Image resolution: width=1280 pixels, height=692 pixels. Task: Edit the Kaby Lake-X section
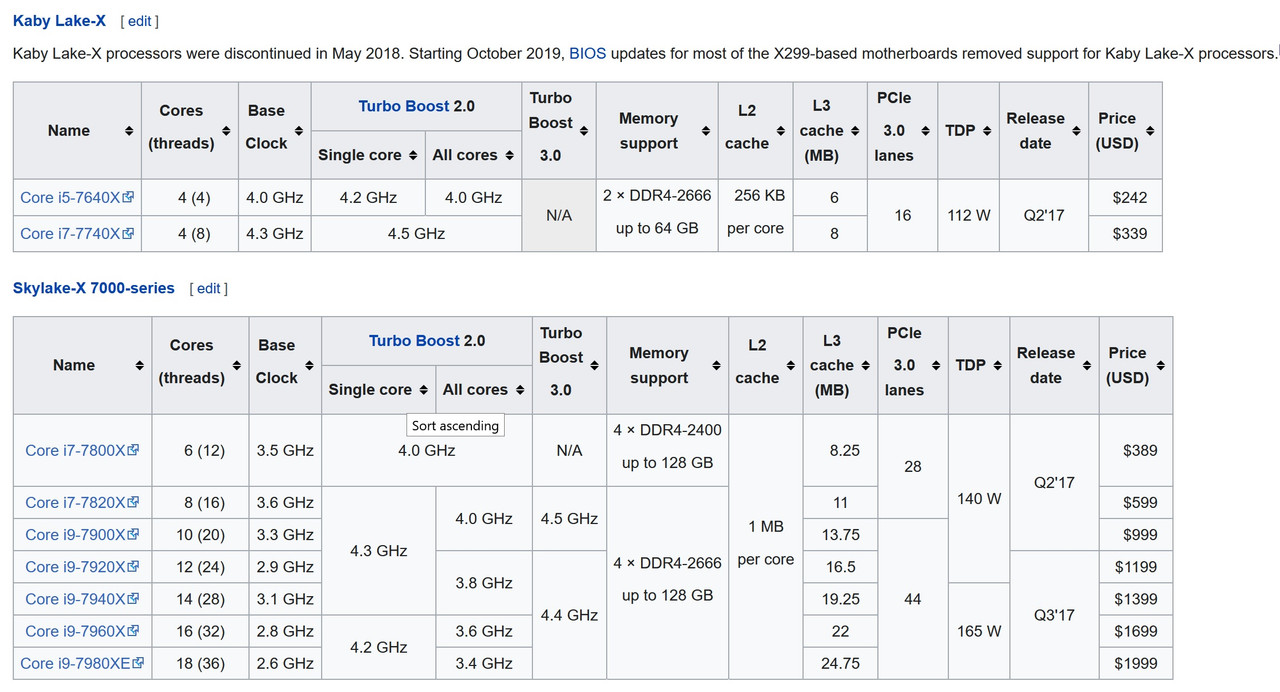click(140, 21)
